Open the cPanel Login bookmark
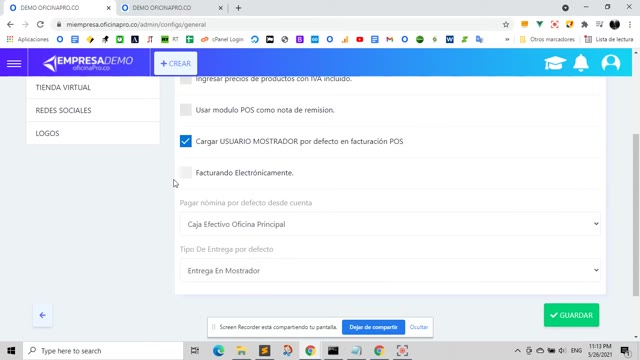The height and width of the screenshot is (360, 640). [x=222, y=40]
